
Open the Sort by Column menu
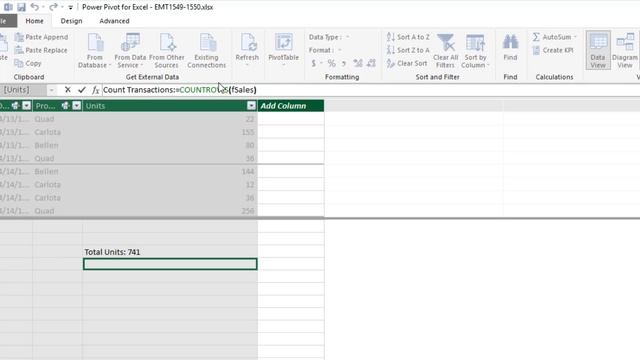(475, 51)
